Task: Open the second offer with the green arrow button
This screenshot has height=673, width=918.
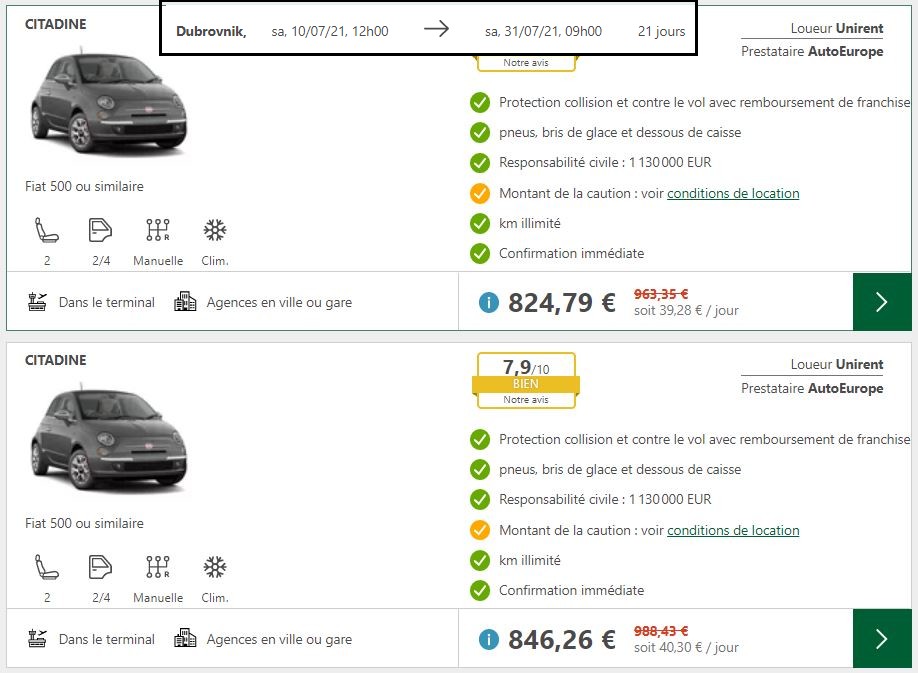Action: click(881, 639)
